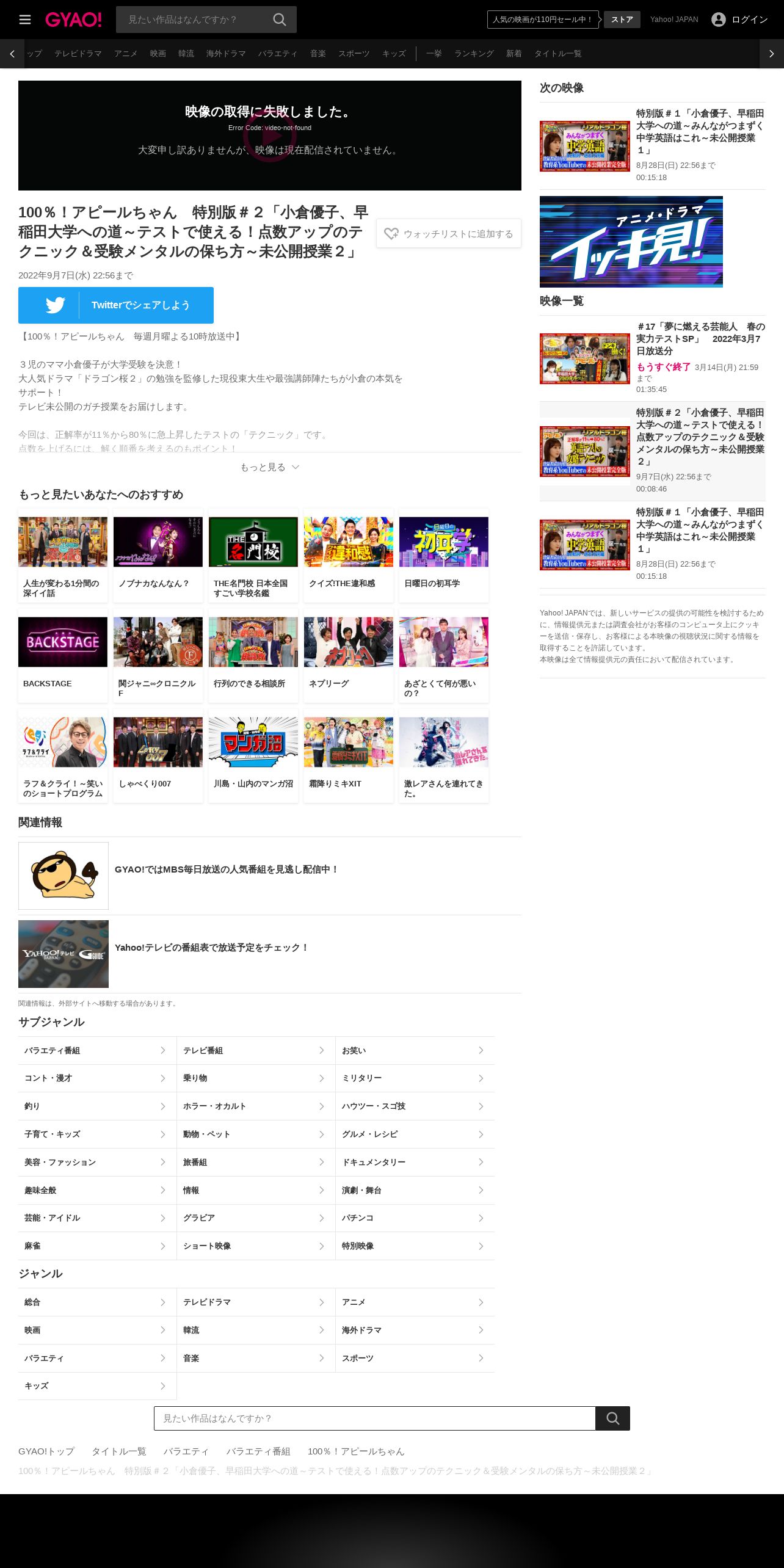This screenshot has height=1568, width=784.
Task: Open ネプリーグ thumbnail
Action: click(349, 642)
